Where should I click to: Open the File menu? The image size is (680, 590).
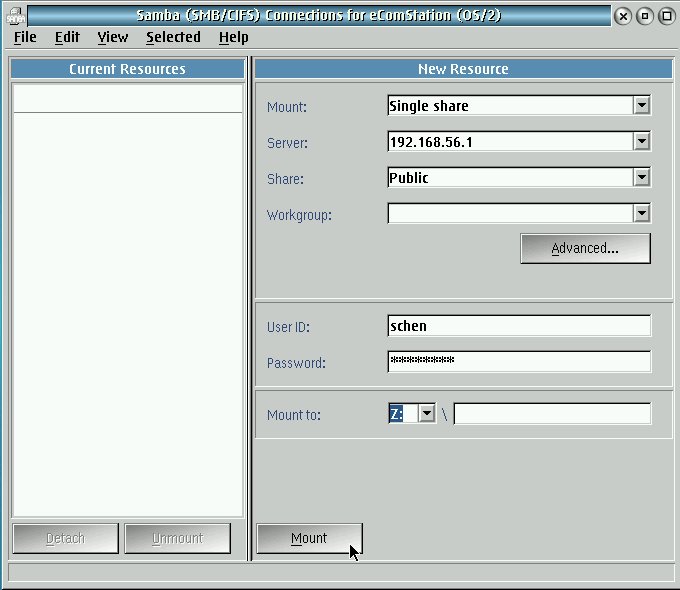pos(25,37)
